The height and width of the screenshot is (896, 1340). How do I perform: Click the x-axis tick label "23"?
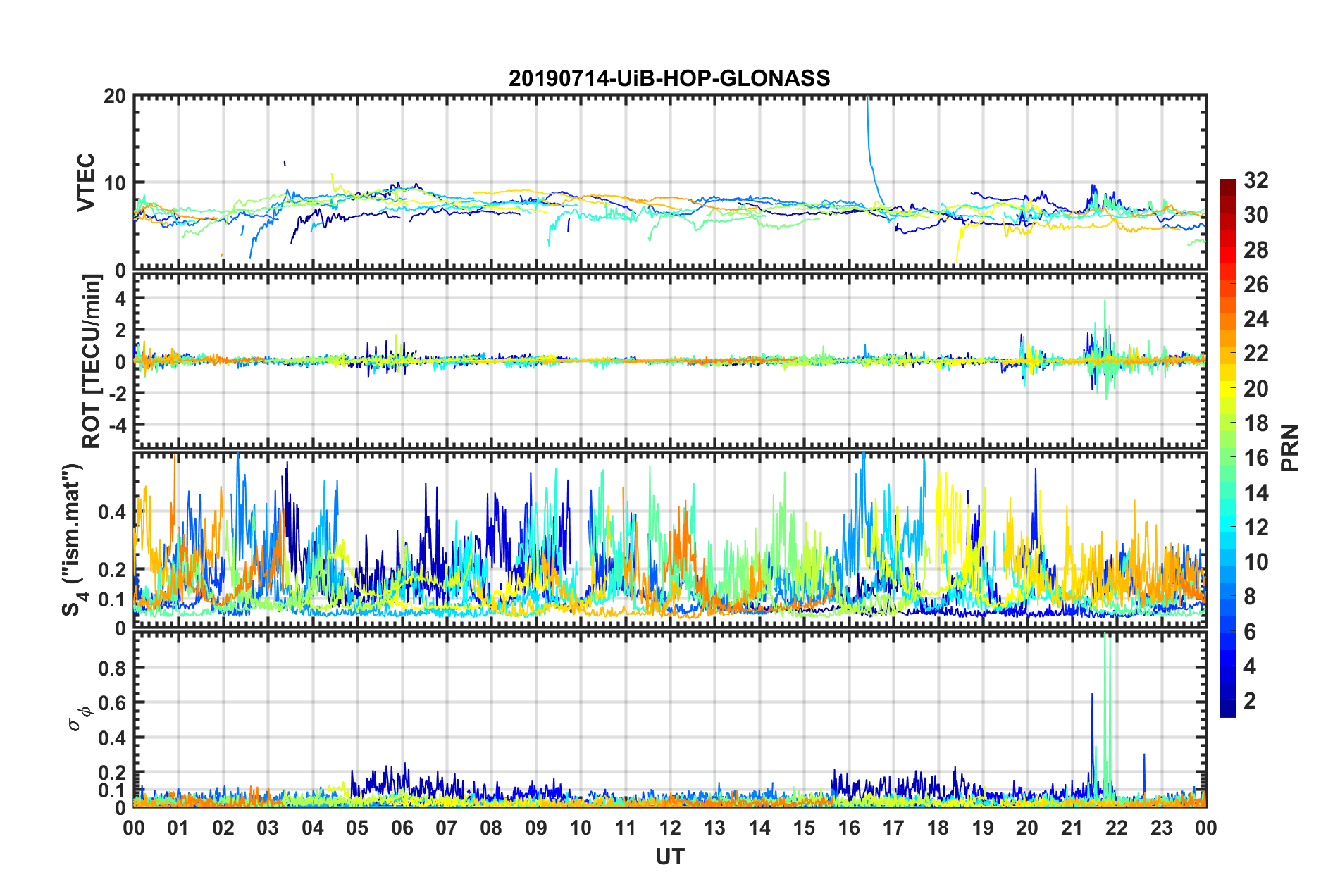pos(1162,828)
